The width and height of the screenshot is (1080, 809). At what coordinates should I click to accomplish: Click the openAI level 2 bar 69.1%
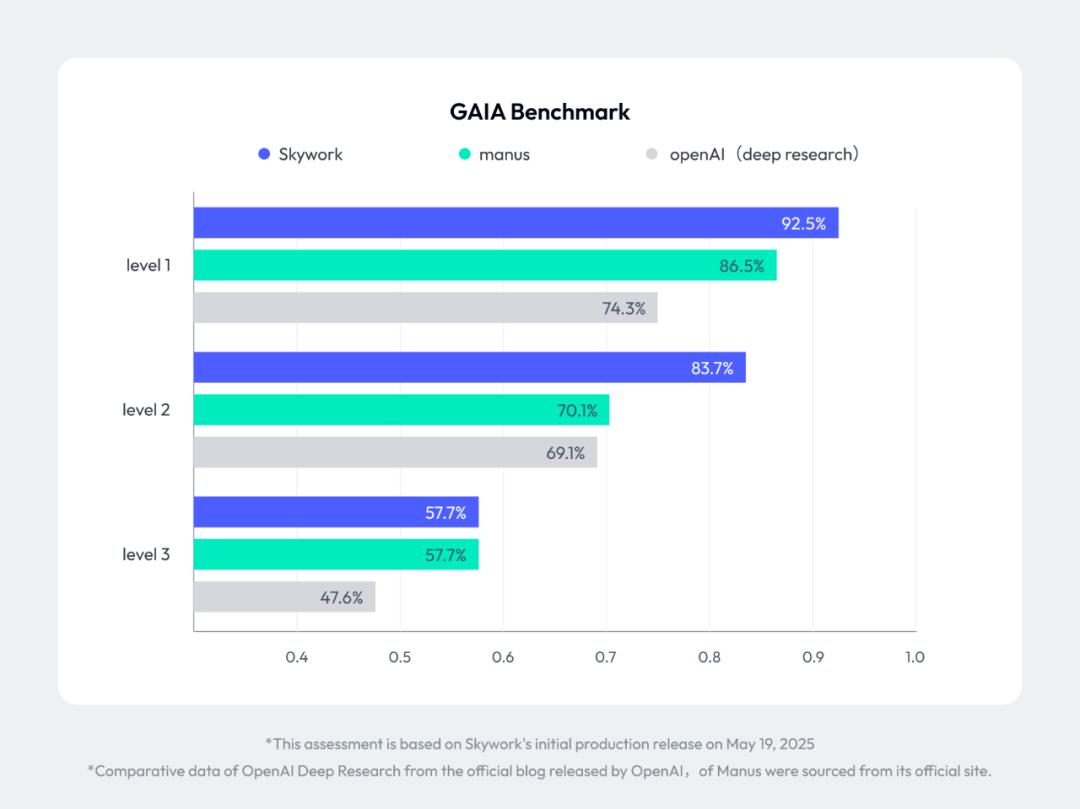coord(395,452)
